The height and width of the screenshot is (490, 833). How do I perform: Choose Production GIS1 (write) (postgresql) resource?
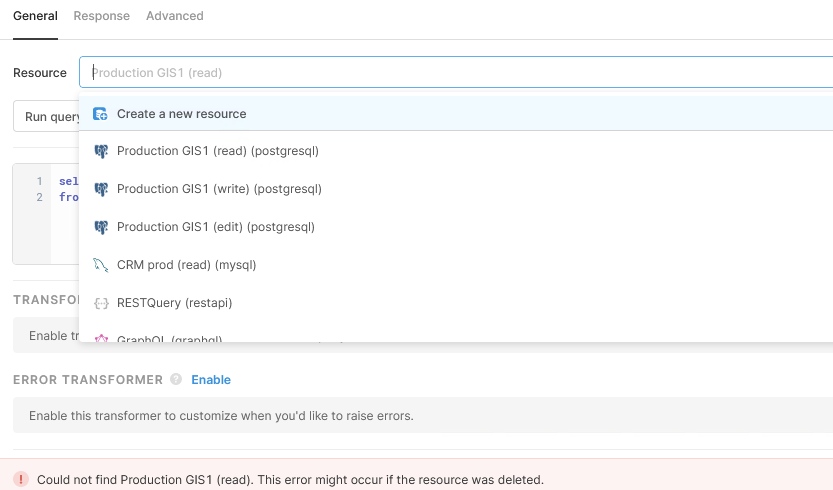click(219, 189)
